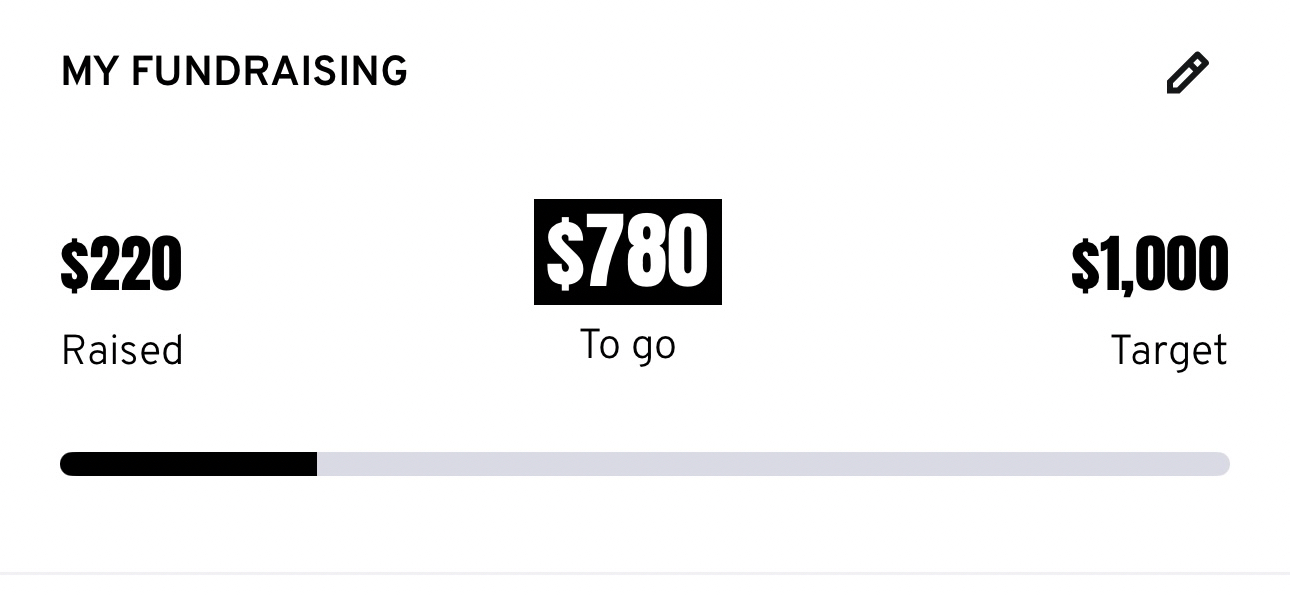Screen dimensions: 1290x595
Task: Select the To go label
Action: (x=628, y=346)
